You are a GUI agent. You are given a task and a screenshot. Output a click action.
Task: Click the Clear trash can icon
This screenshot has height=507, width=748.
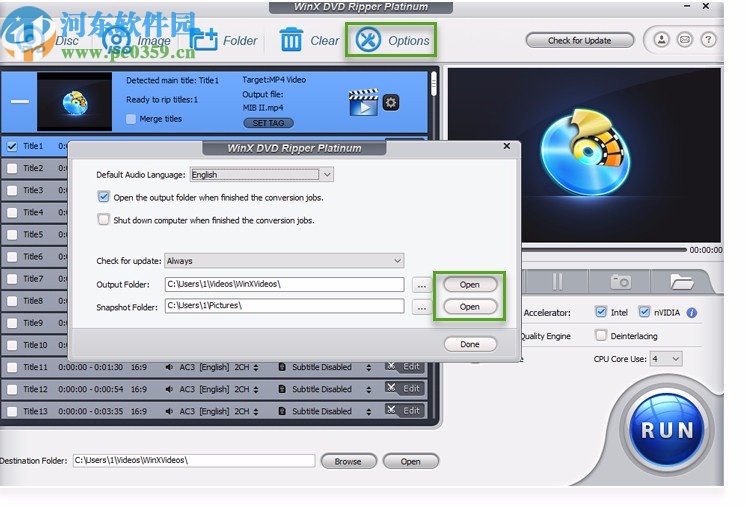pos(291,40)
